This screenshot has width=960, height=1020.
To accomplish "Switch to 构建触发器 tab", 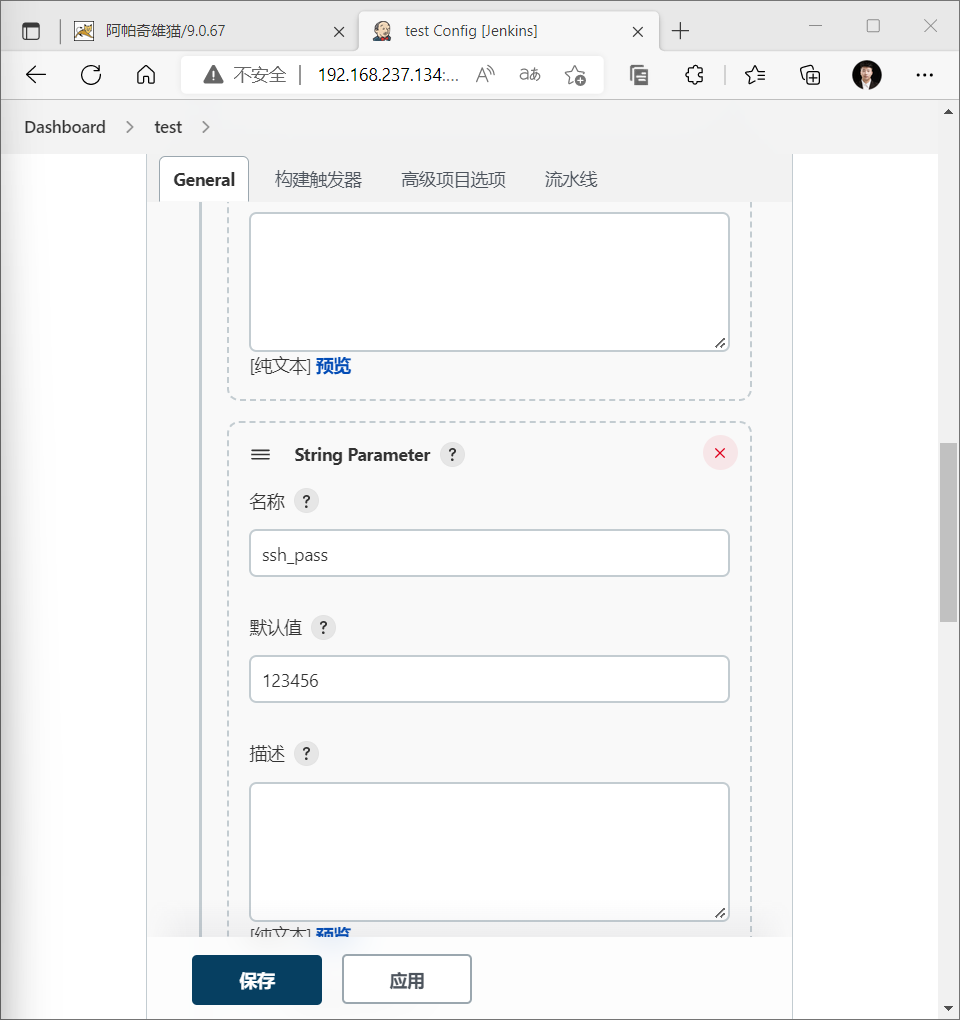I will tap(318, 180).
